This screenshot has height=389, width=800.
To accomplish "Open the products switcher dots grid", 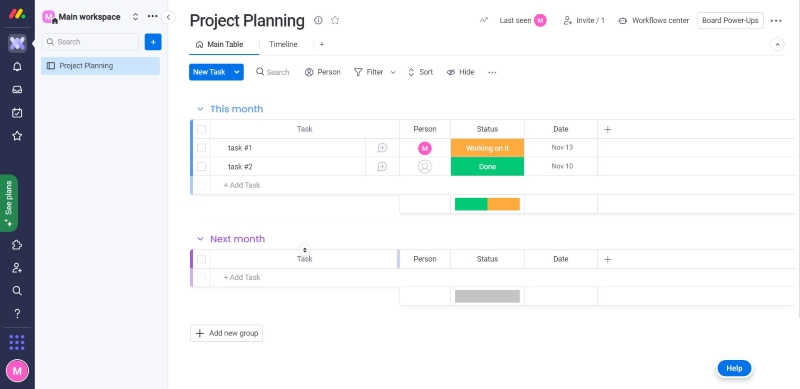I will [17, 343].
